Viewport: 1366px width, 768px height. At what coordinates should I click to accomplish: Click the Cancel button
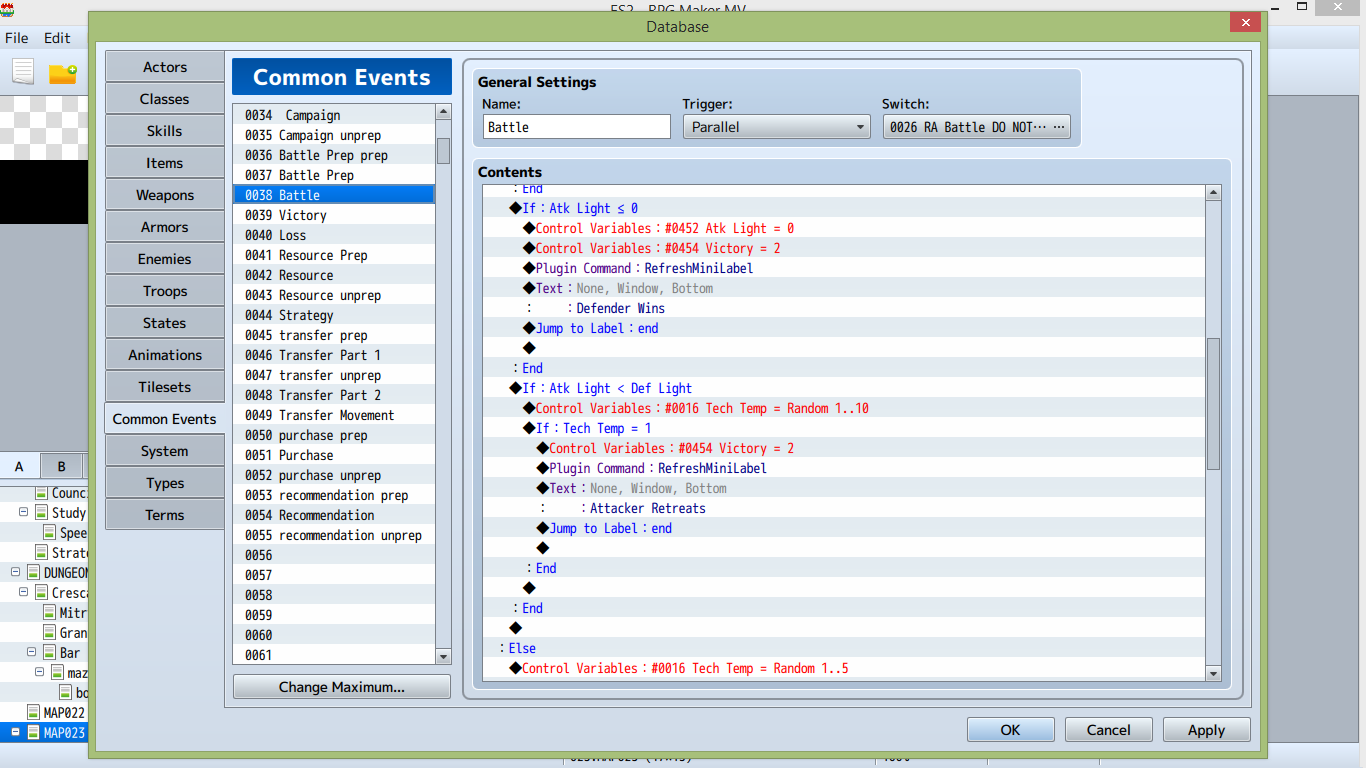[x=1108, y=730]
